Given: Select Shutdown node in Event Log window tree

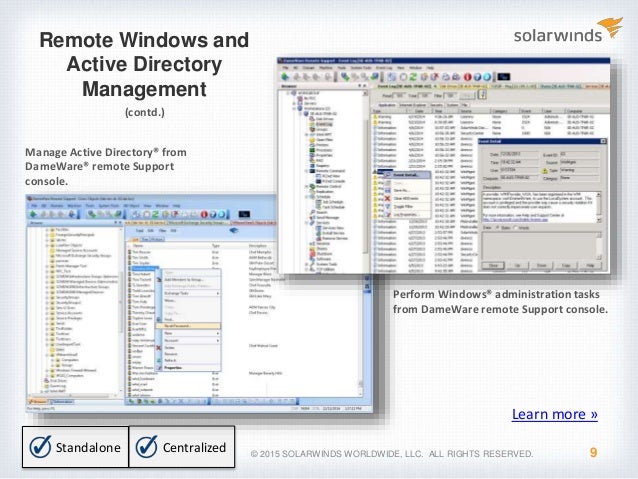Looking at the screenshot, I should pyautogui.click(x=322, y=254).
